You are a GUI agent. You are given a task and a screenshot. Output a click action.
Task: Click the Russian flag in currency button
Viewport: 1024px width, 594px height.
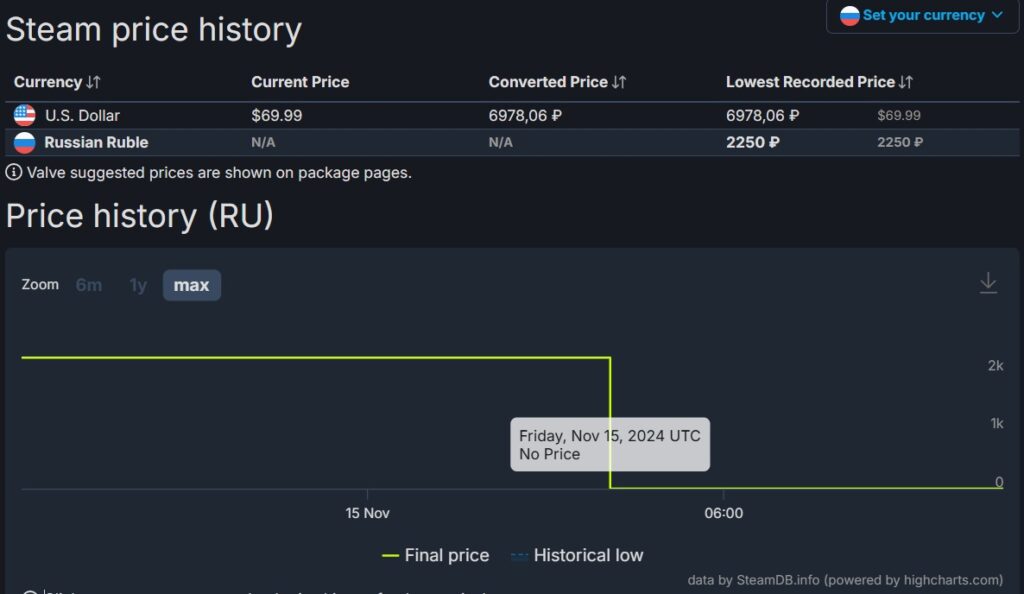pos(850,16)
